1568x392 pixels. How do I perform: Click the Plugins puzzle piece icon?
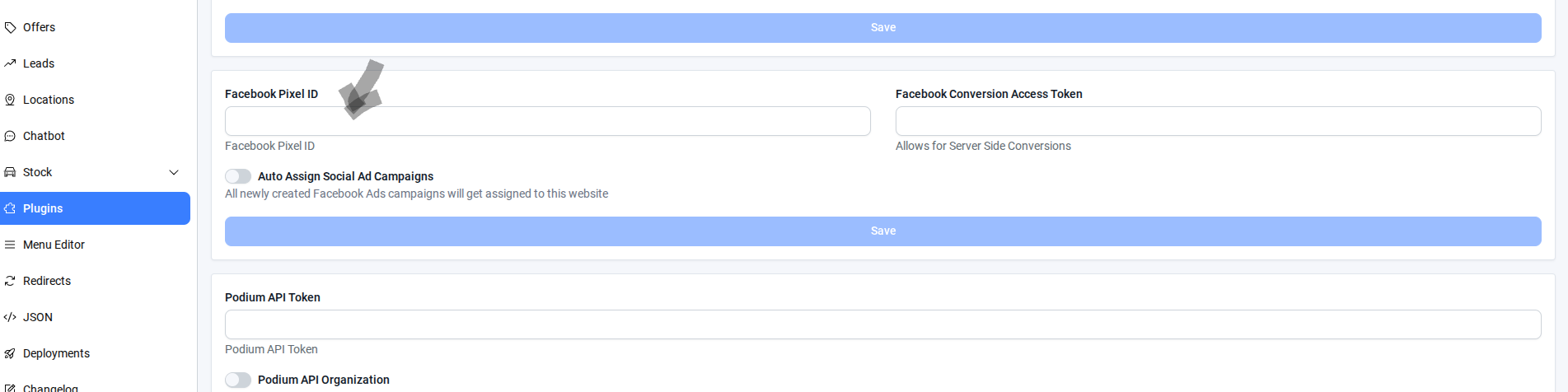click(10, 208)
